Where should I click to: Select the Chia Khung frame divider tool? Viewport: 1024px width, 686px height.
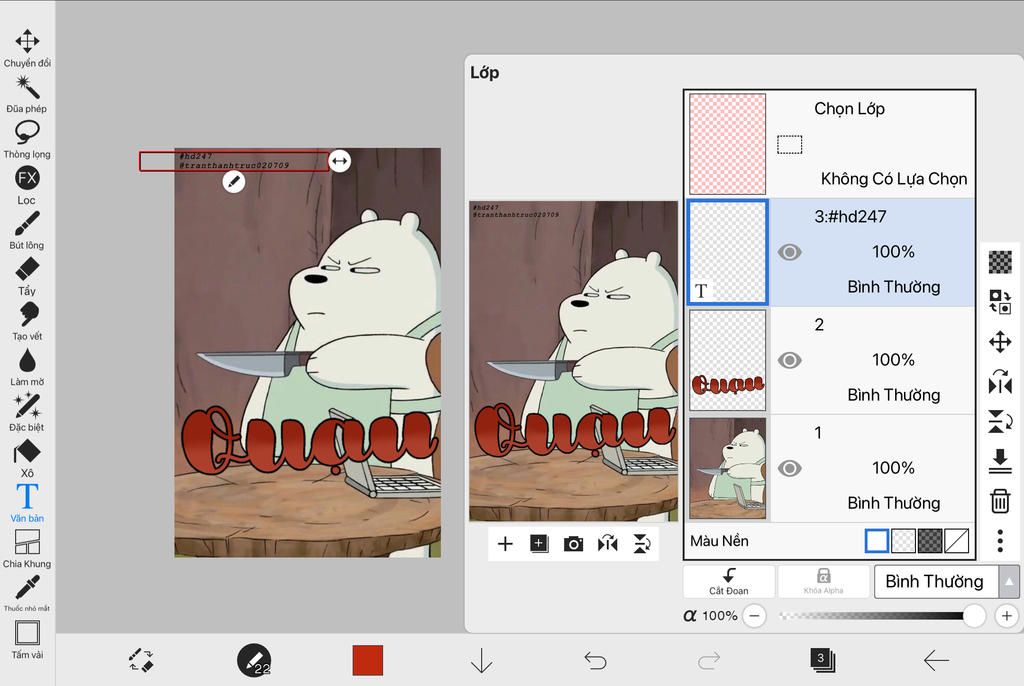coord(27,549)
